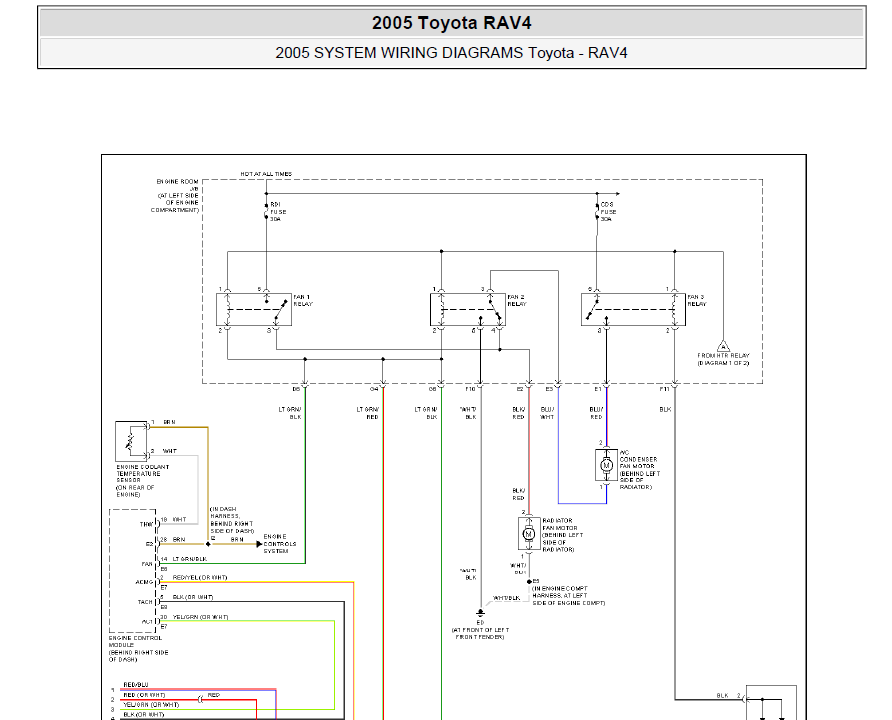The image size is (892, 720).
Task: Click the 'WHT/BLK' label near the ground splice
Action: pos(506,598)
